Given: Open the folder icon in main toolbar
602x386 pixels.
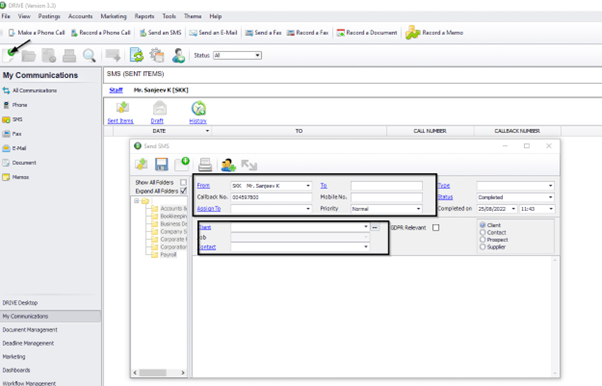Looking at the screenshot, I should click(29, 56).
